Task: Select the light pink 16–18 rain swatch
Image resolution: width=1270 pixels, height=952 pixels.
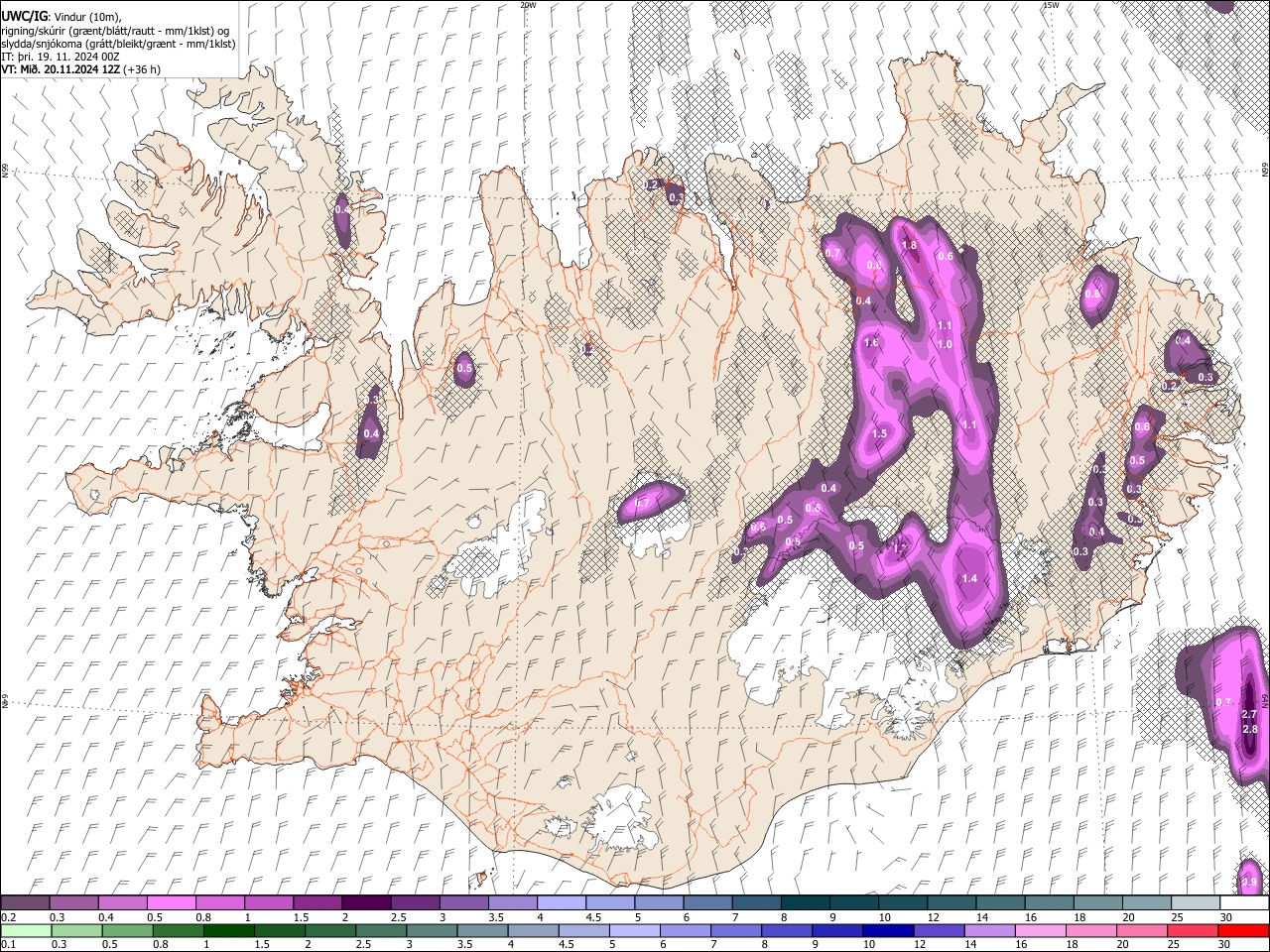Action: click(1042, 930)
